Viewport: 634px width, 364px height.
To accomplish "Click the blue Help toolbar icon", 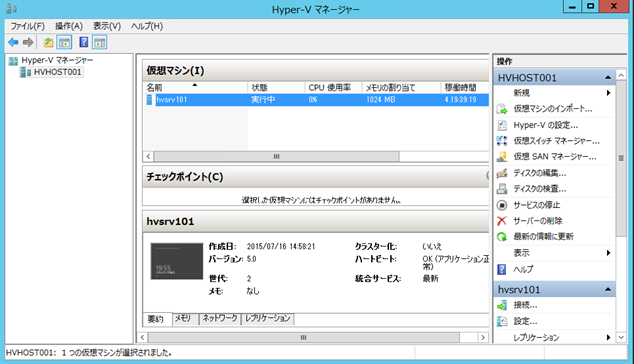I will coord(84,42).
